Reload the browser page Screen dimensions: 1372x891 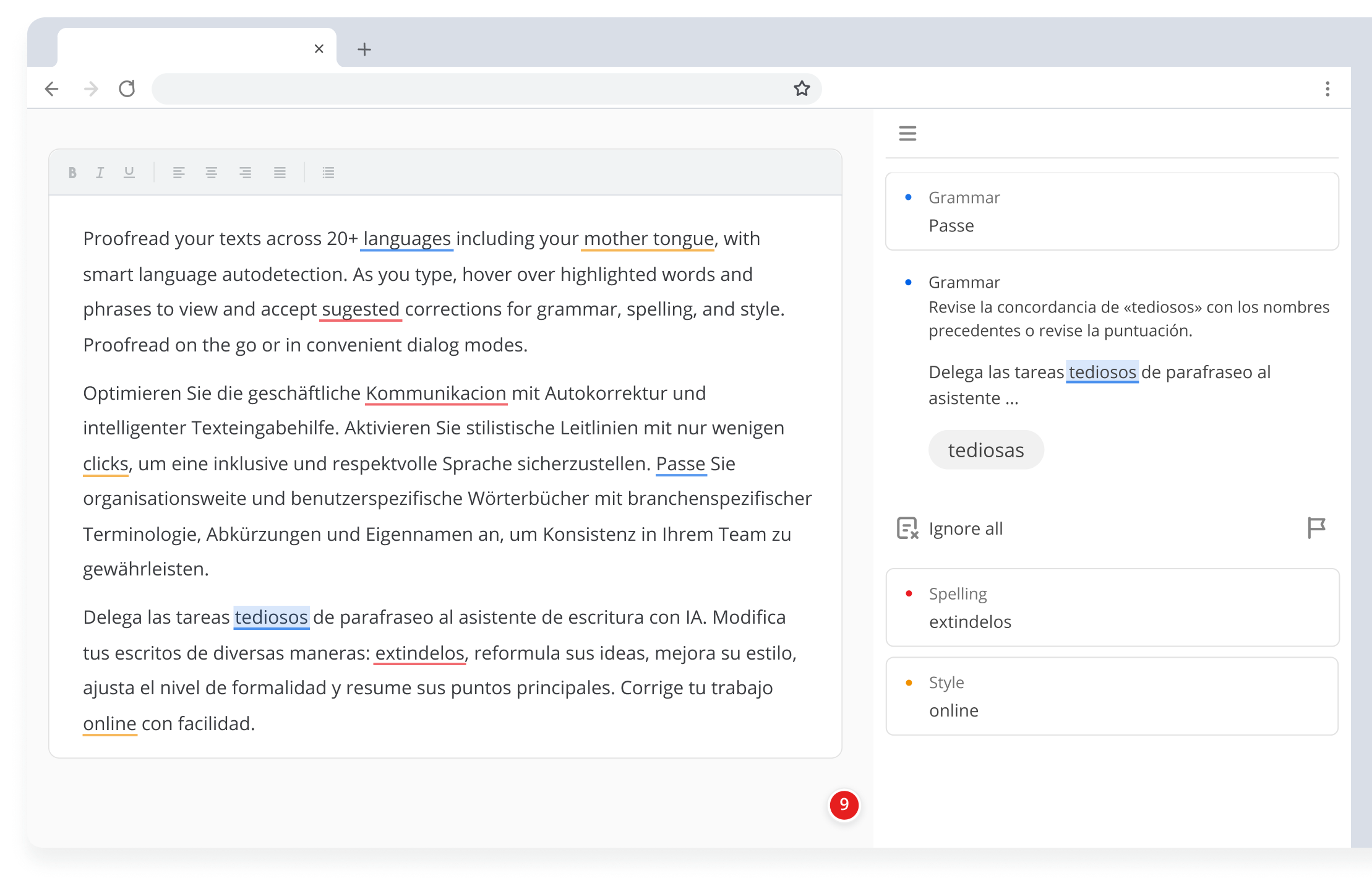127,88
